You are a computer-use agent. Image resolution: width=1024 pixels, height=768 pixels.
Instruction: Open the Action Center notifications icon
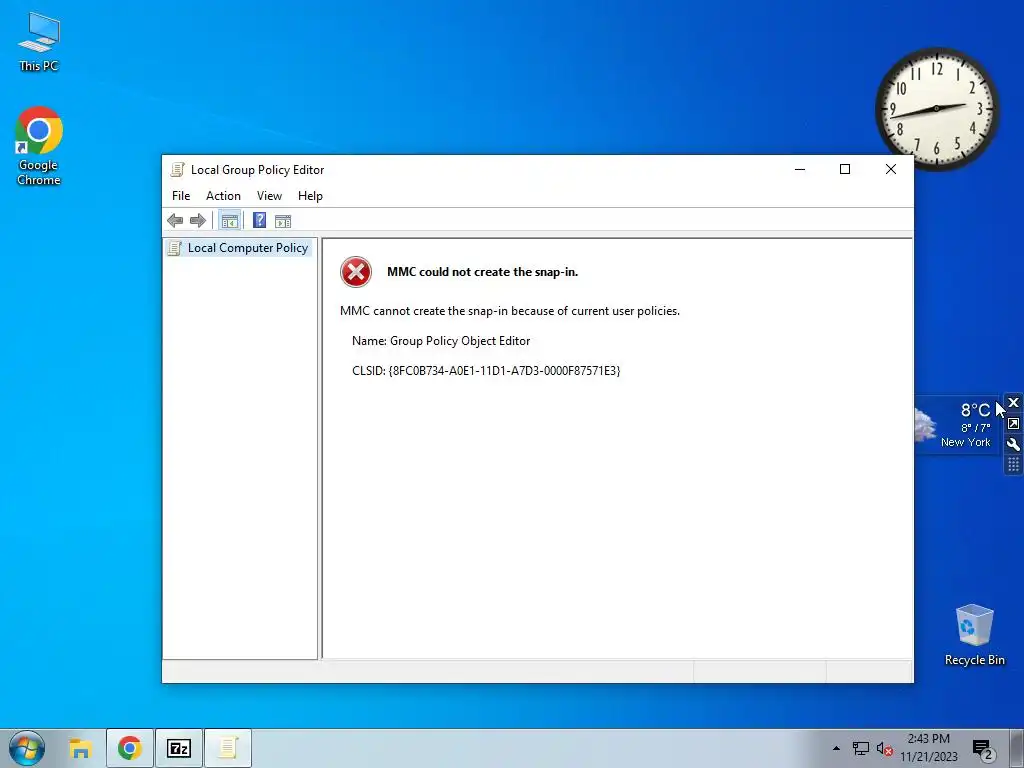(982, 749)
